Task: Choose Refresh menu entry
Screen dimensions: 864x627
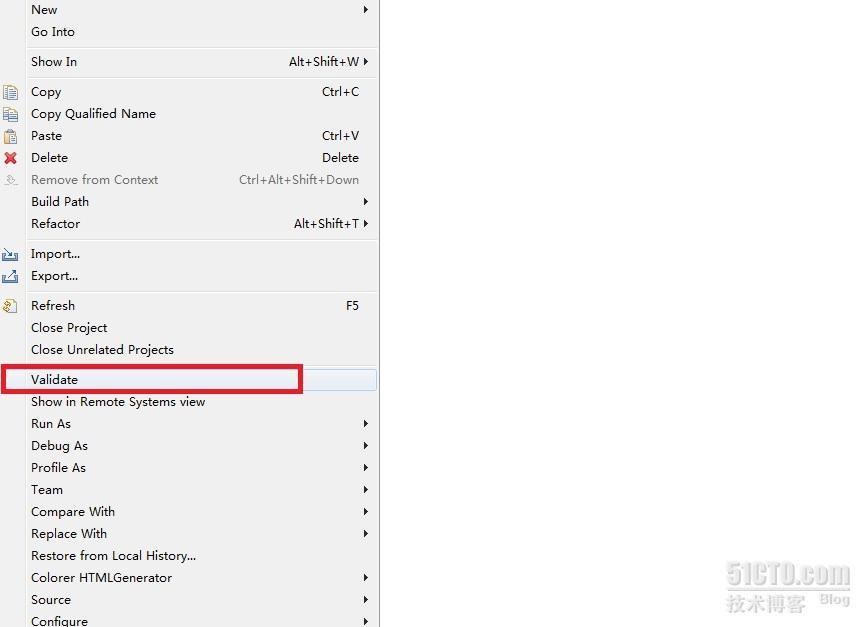Action: coord(189,306)
